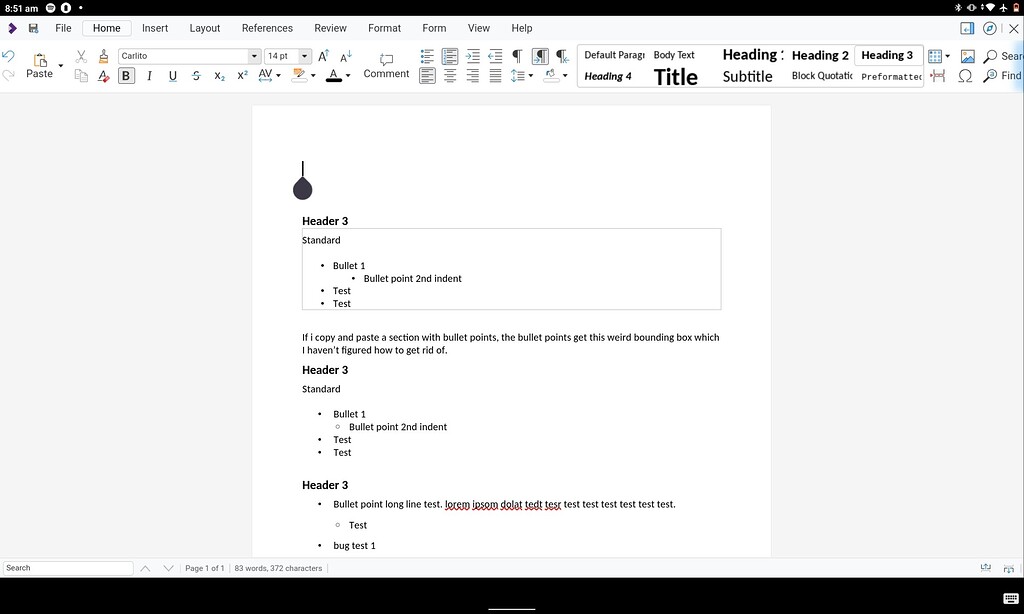This screenshot has width=1024, height=614.
Task: Apply highlighting color with marker icon
Action: 299,75
